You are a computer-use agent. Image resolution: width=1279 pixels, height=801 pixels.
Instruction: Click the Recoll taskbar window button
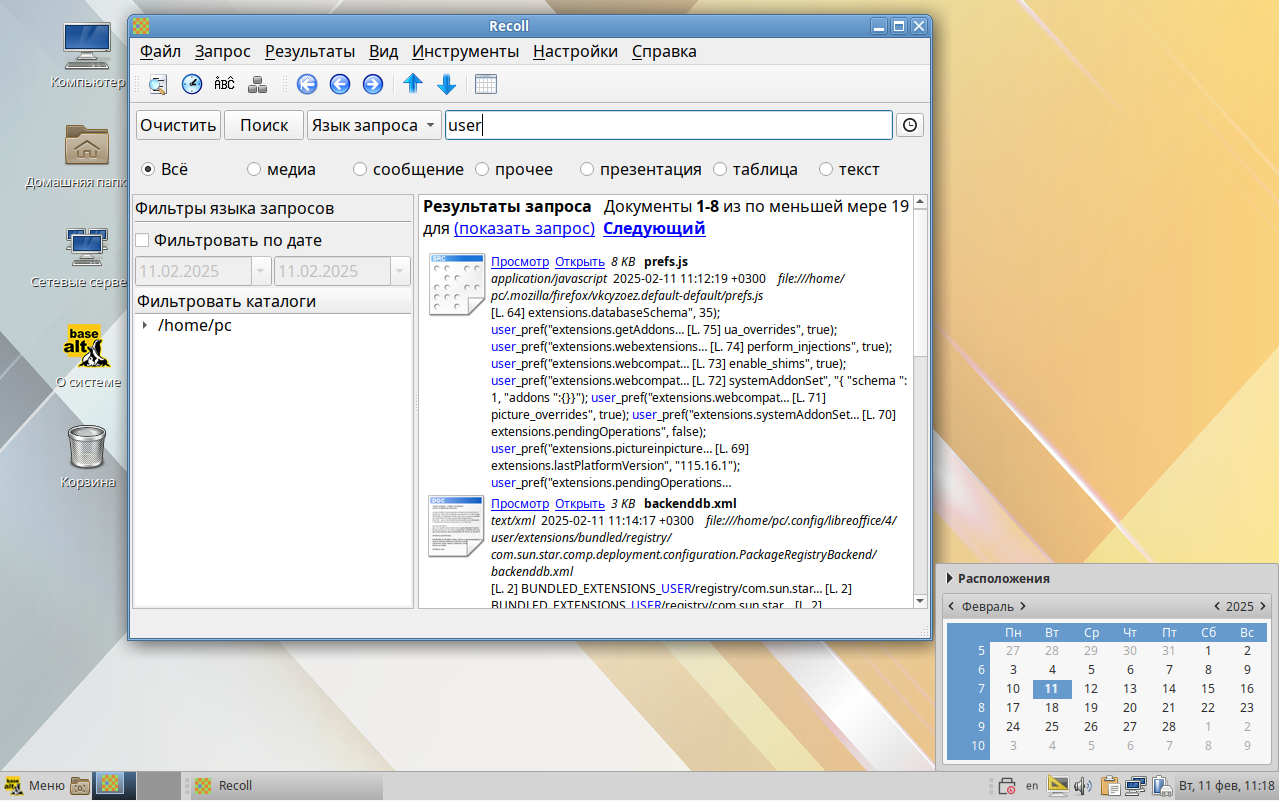coord(285,786)
